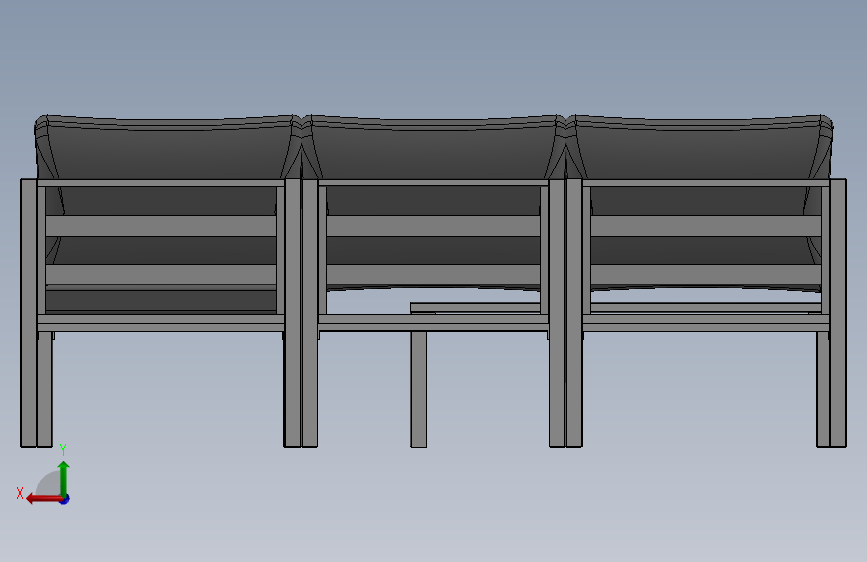Select the lower back slat of the middle seat

(x=433, y=275)
